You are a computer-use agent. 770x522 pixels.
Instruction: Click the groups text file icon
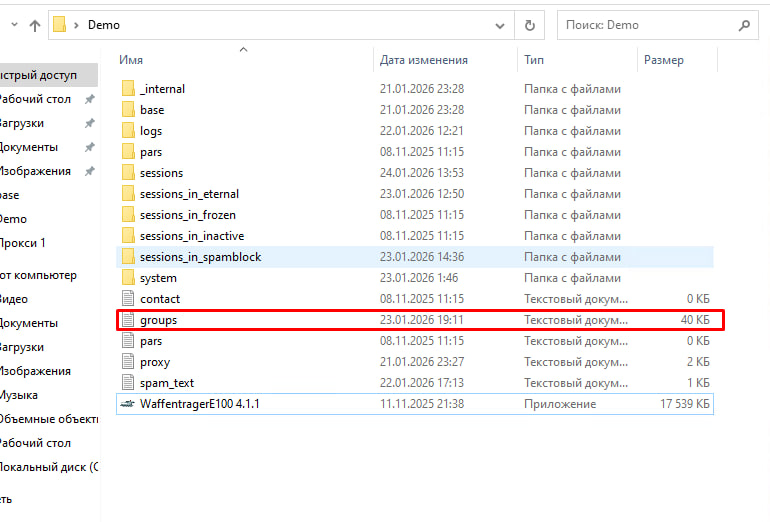click(127, 320)
